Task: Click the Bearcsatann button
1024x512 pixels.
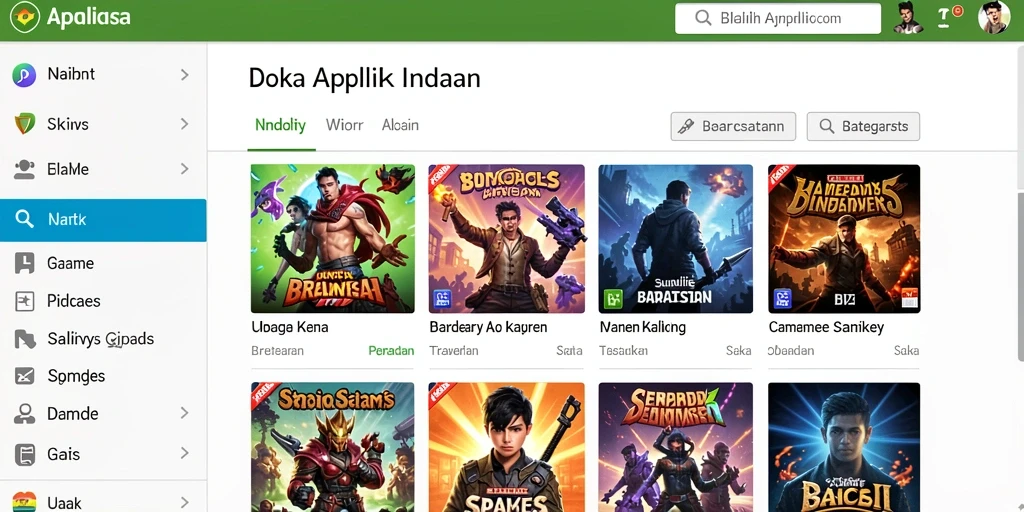Action: [733, 127]
